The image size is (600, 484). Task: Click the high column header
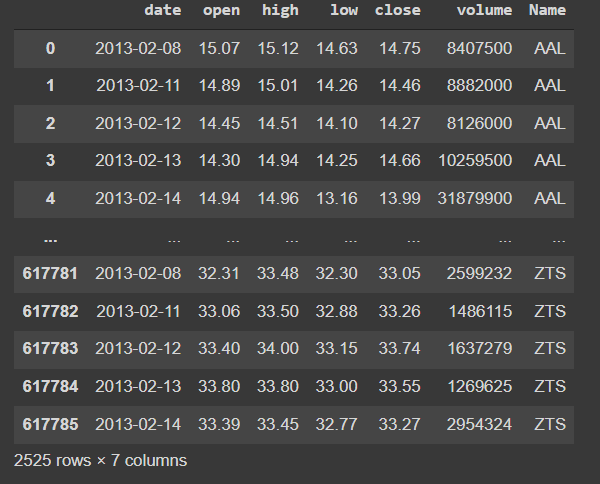tap(280, 10)
